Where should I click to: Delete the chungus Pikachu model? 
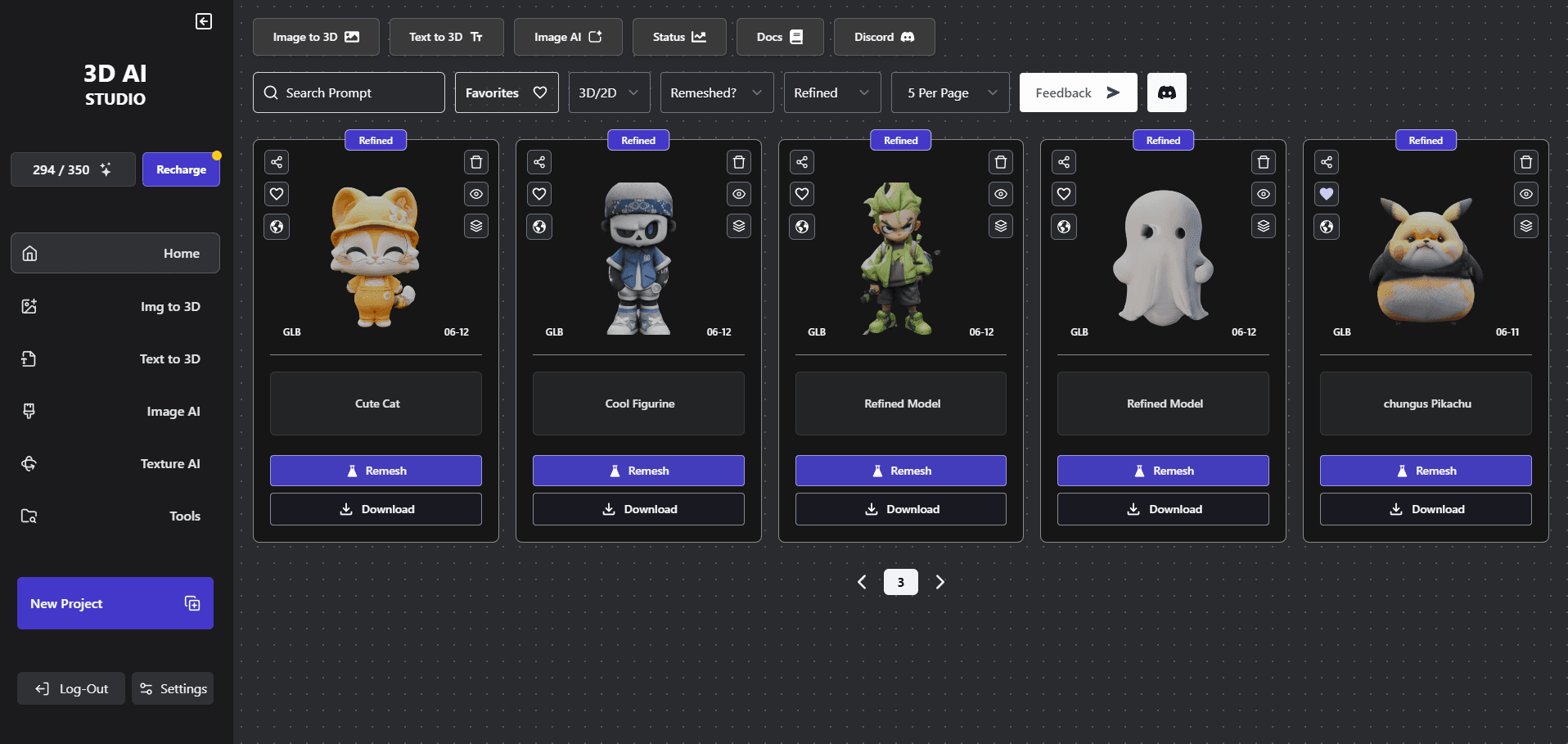point(1526,162)
